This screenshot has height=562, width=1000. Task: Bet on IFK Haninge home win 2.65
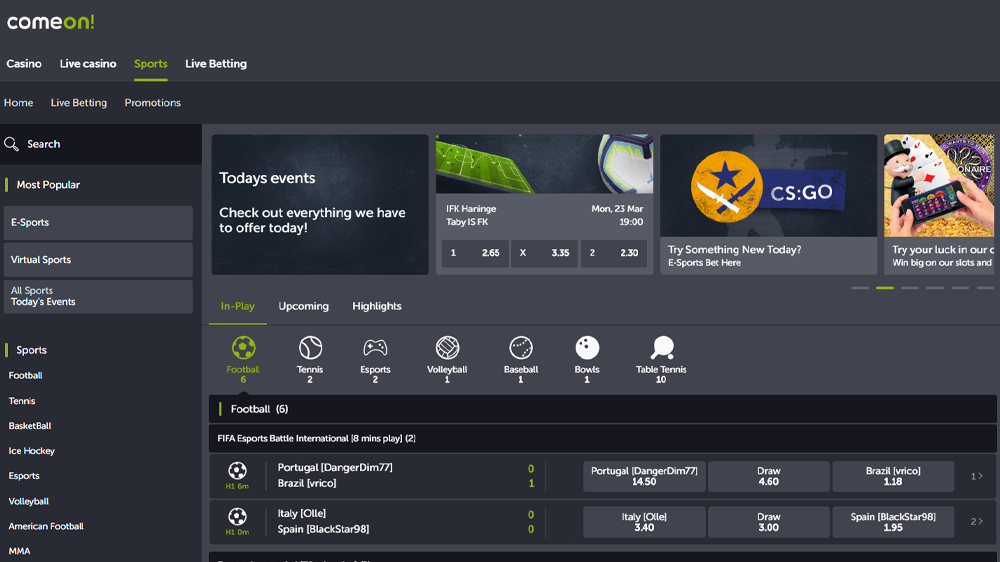pos(475,253)
